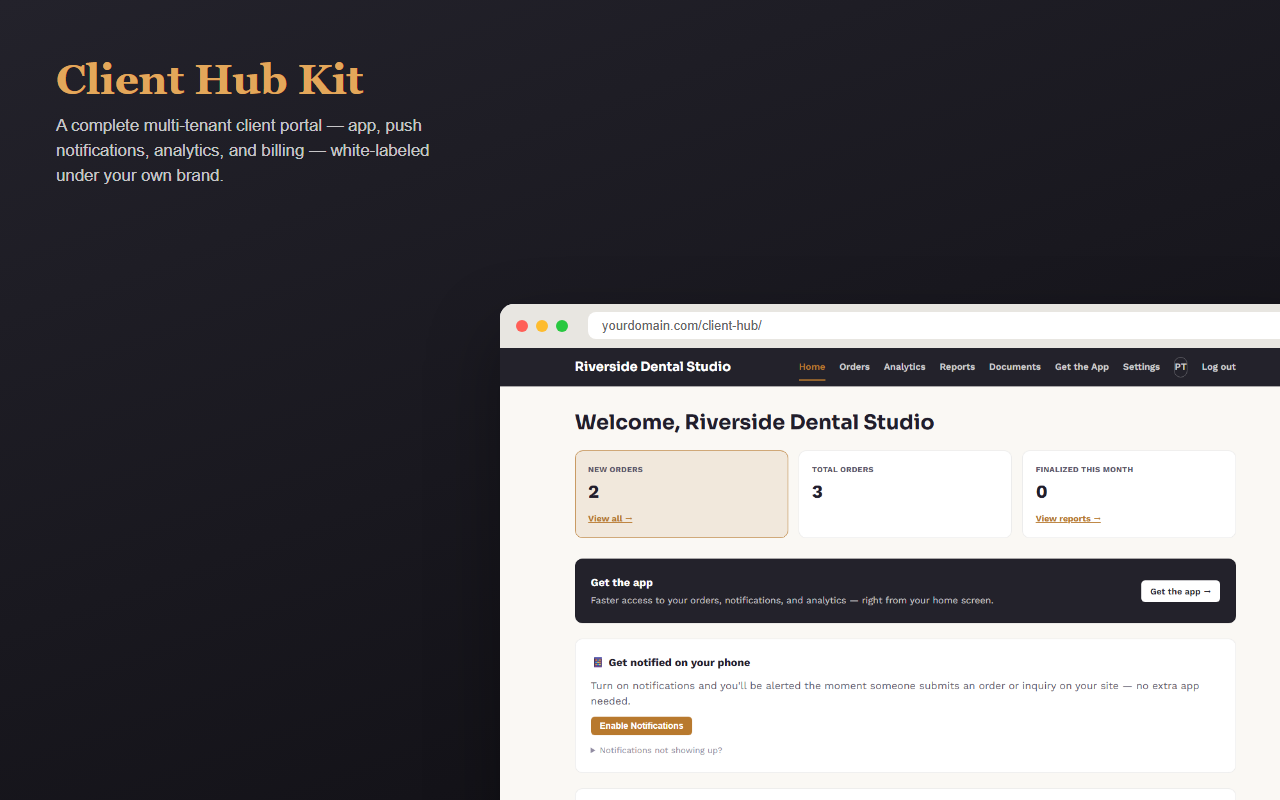The height and width of the screenshot is (800, 1280).
Task: Click the Riverside Dental Studio brand name
Action: 653,367
